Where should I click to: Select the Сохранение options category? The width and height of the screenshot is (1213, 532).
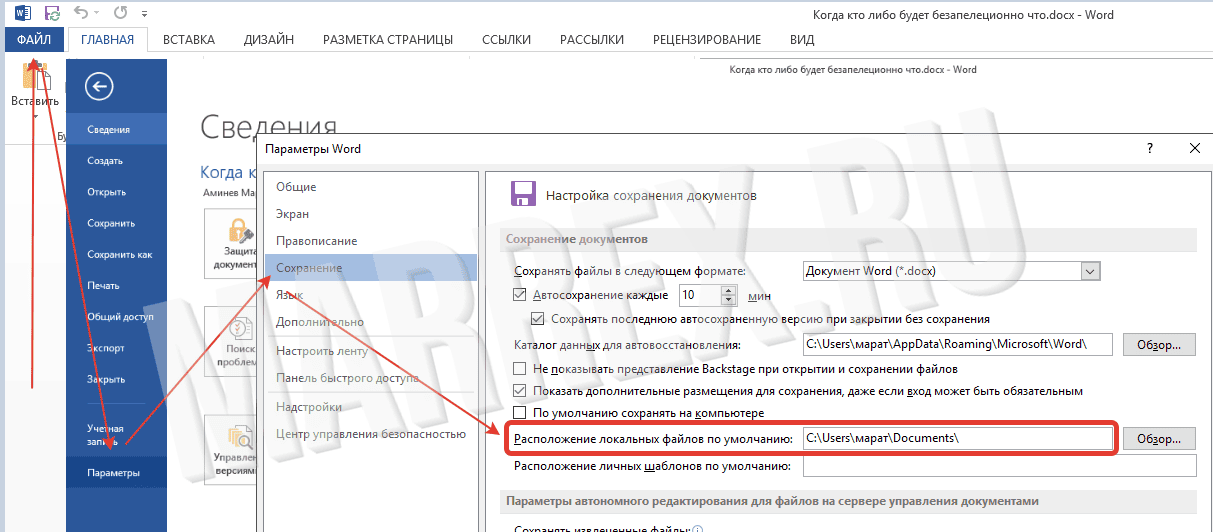pos(371,268)
